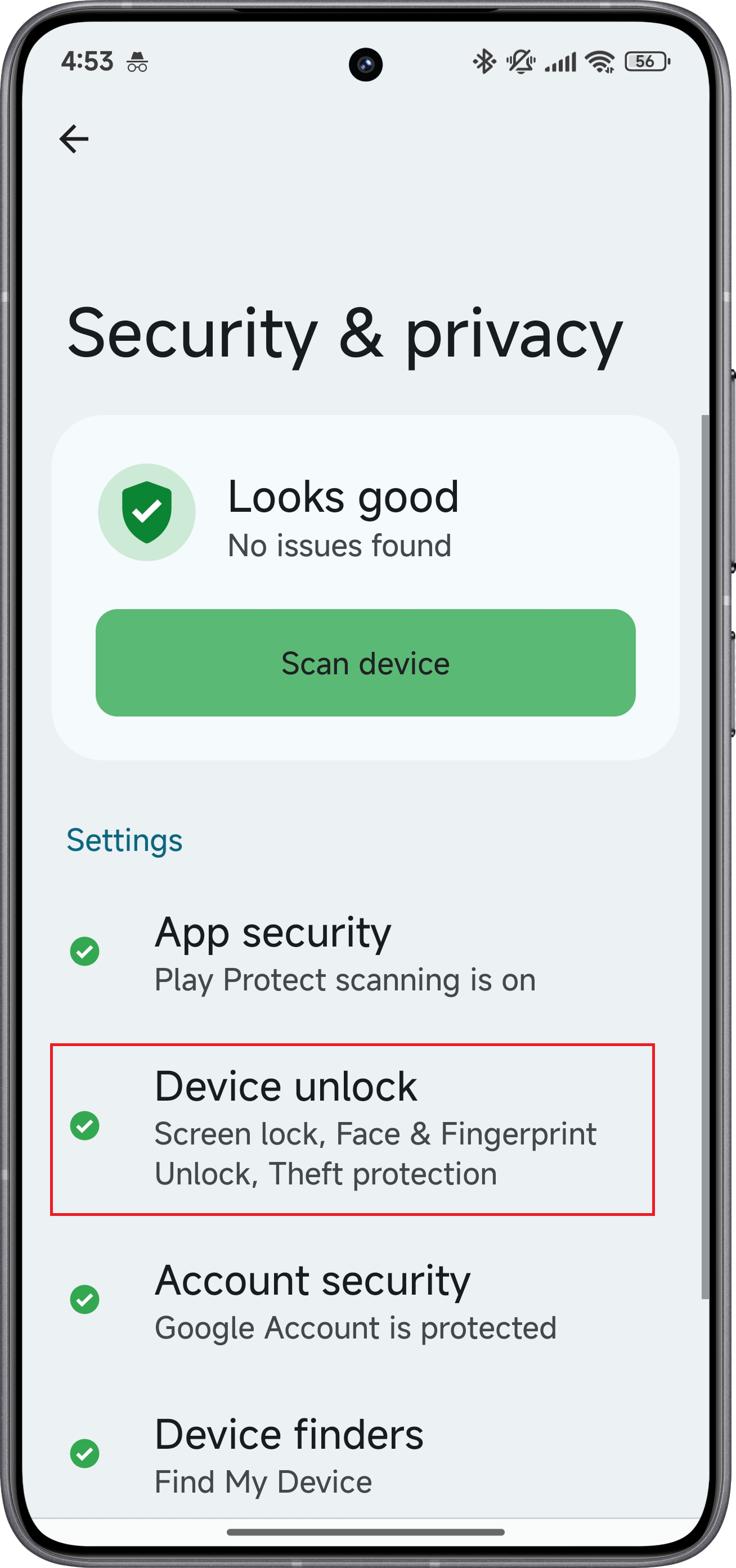Image resolution: width=736 pixels, height=1568 pixels.
Task: Start a scan with Scan device
Action: coord(365,663)
